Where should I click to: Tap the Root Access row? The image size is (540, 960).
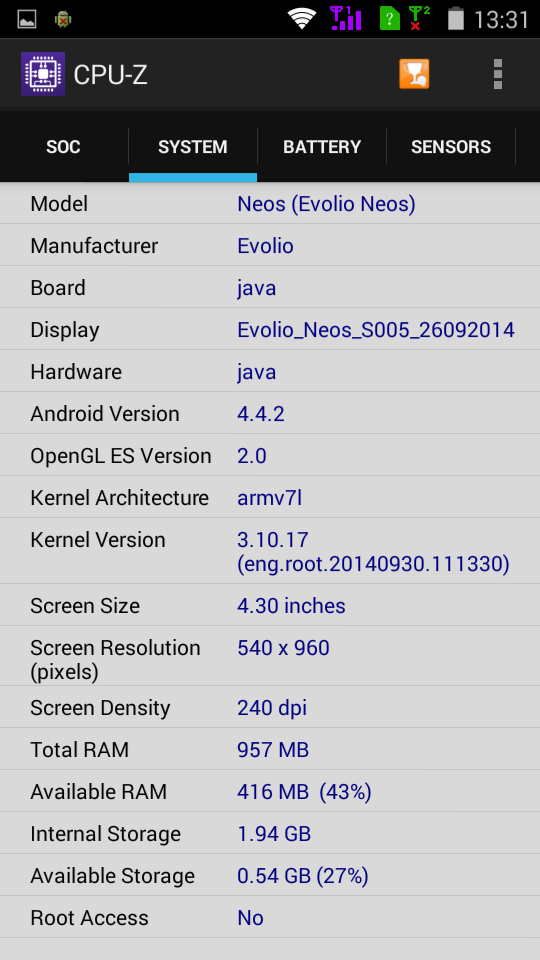pos(270,917)
